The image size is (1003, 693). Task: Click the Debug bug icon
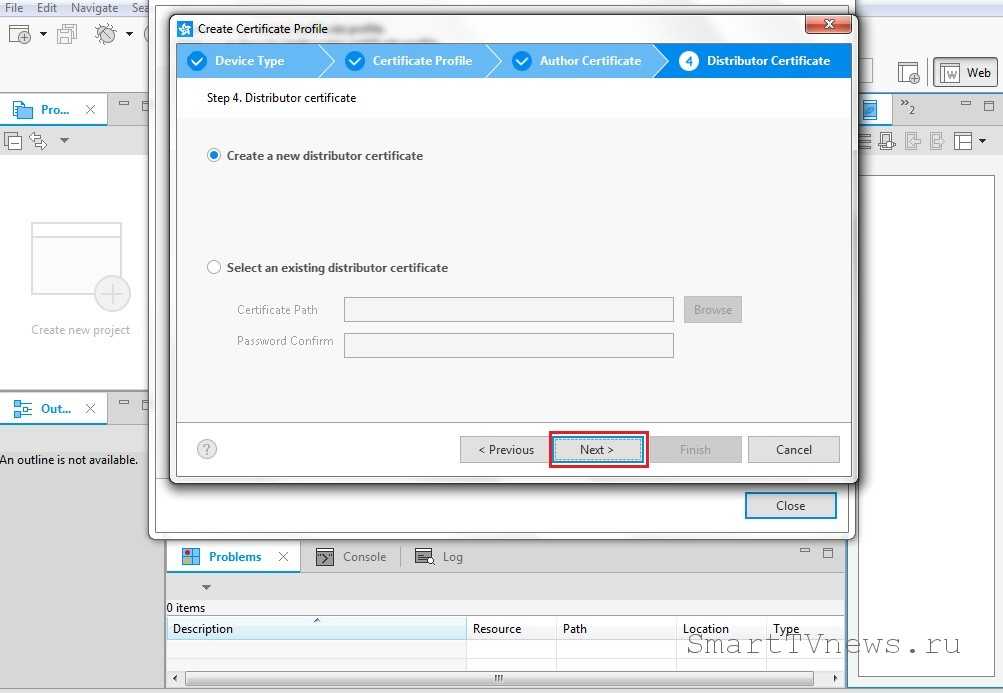pos(106,34)
